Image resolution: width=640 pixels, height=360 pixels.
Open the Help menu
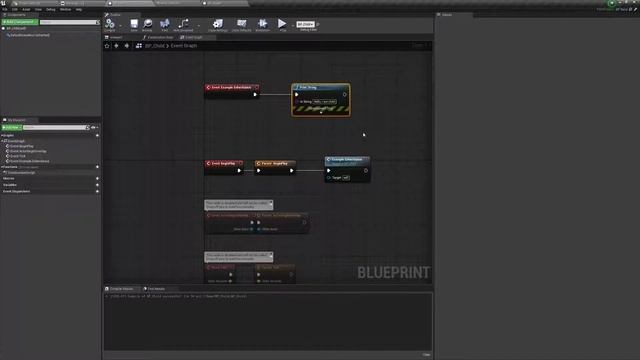pos(79,9)
